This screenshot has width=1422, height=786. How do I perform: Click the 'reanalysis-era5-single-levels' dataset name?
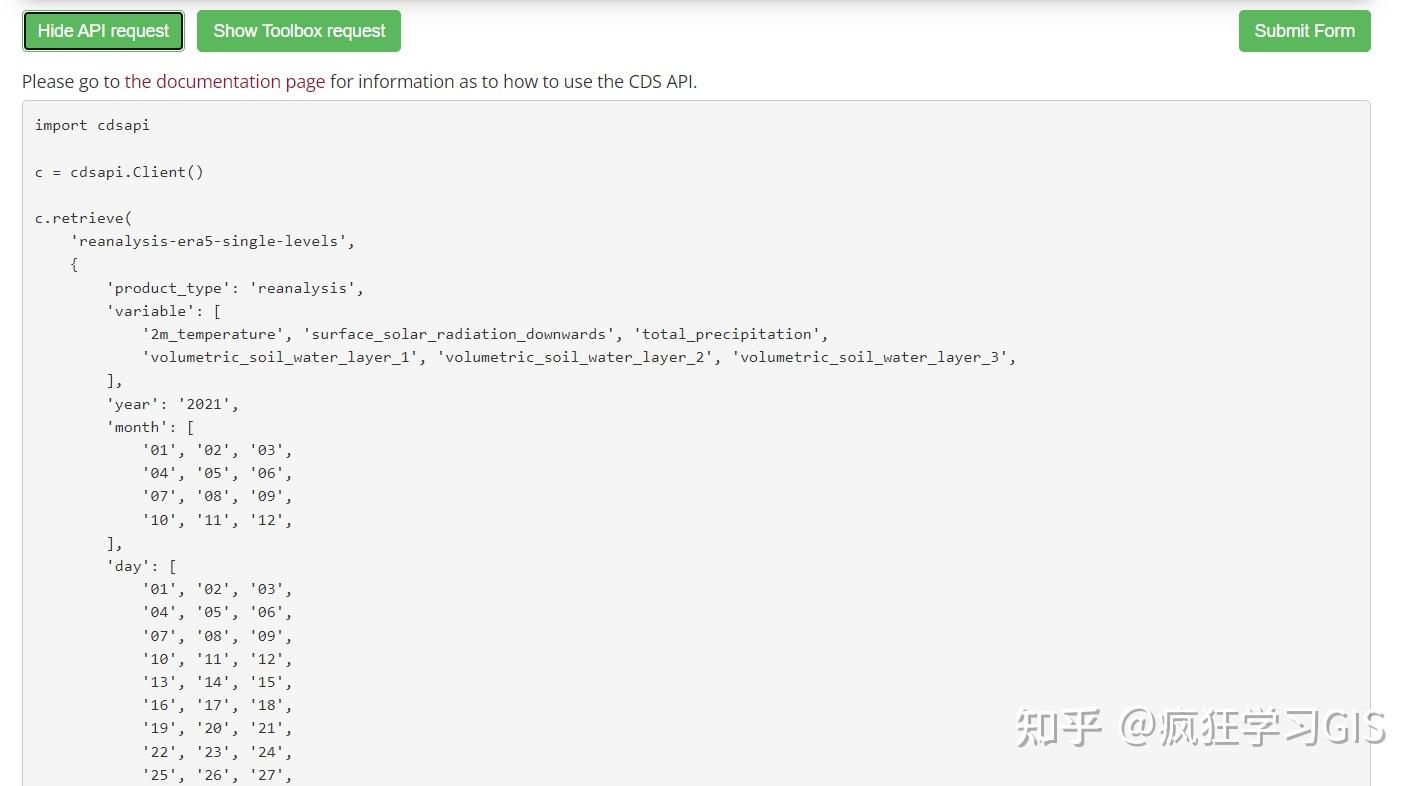tap(213, 241)
